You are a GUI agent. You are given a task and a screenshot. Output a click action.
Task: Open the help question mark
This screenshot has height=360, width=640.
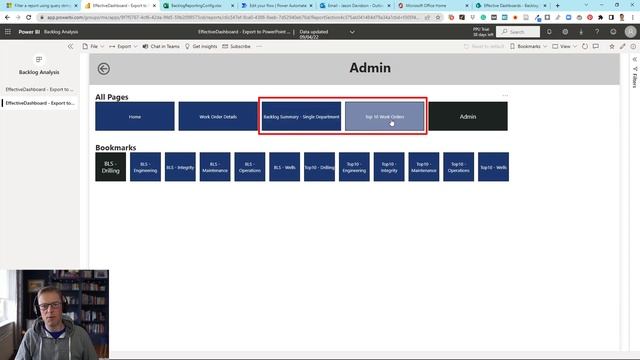coord(597,32)
